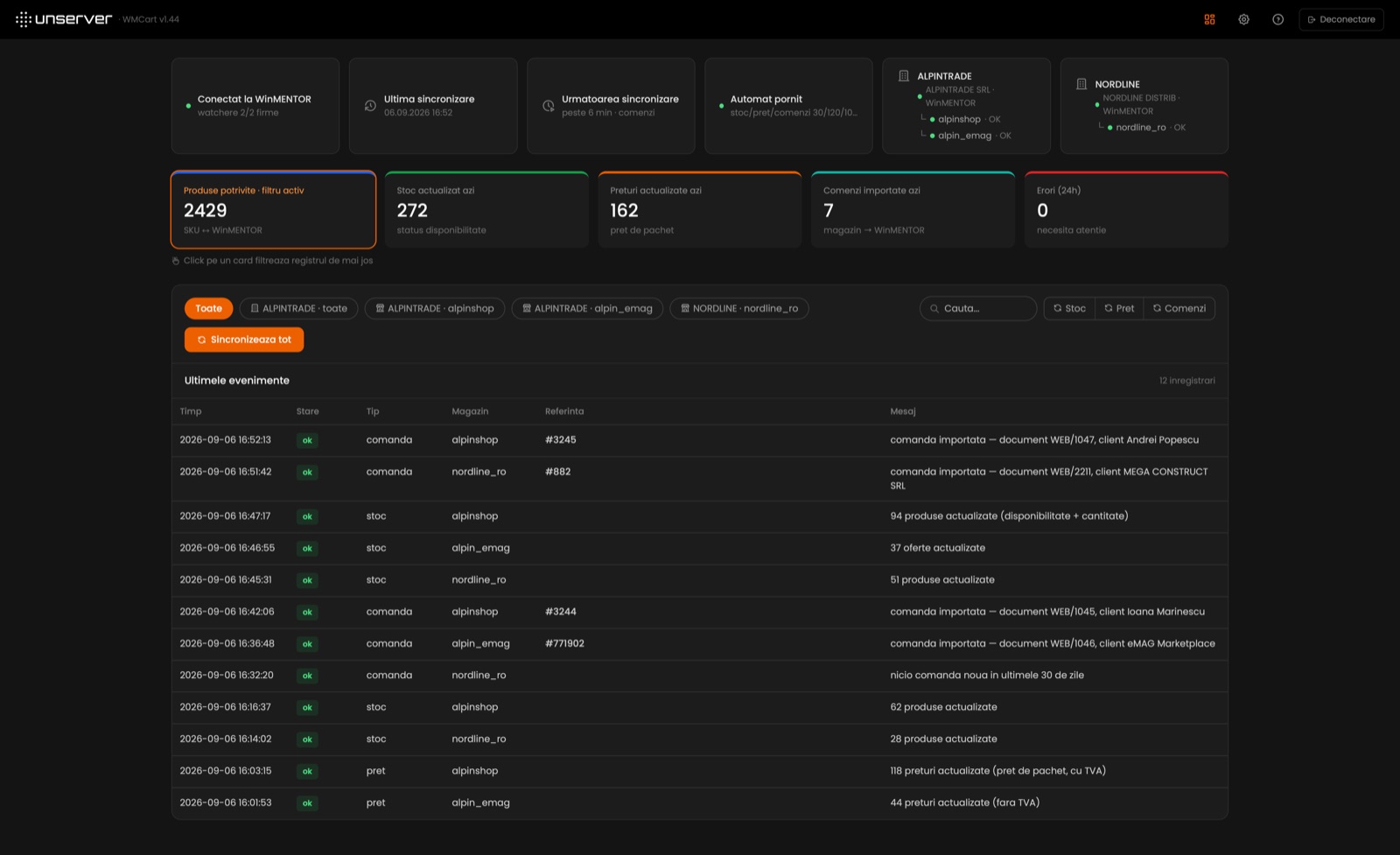Screen dimensions: 1400x855
Task: Open the Automat pornit status card
Action: click(x=788, y=106)
